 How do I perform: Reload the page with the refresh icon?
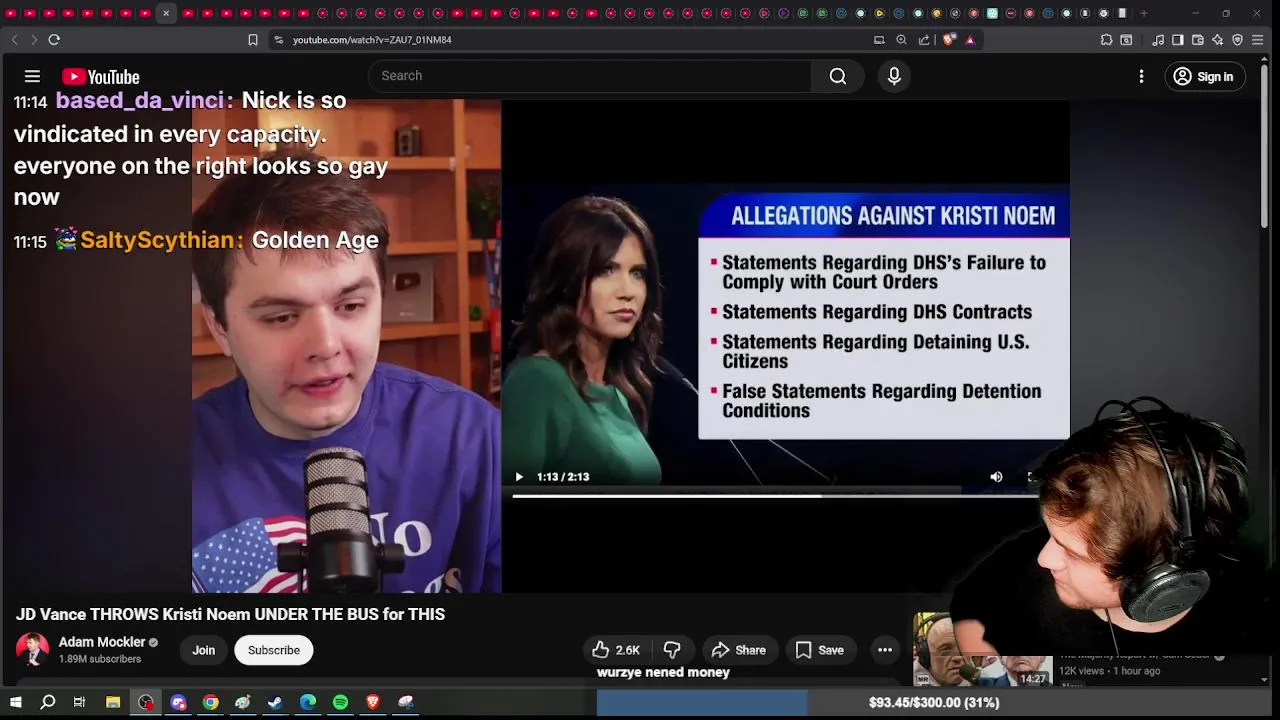click(54, 40)
